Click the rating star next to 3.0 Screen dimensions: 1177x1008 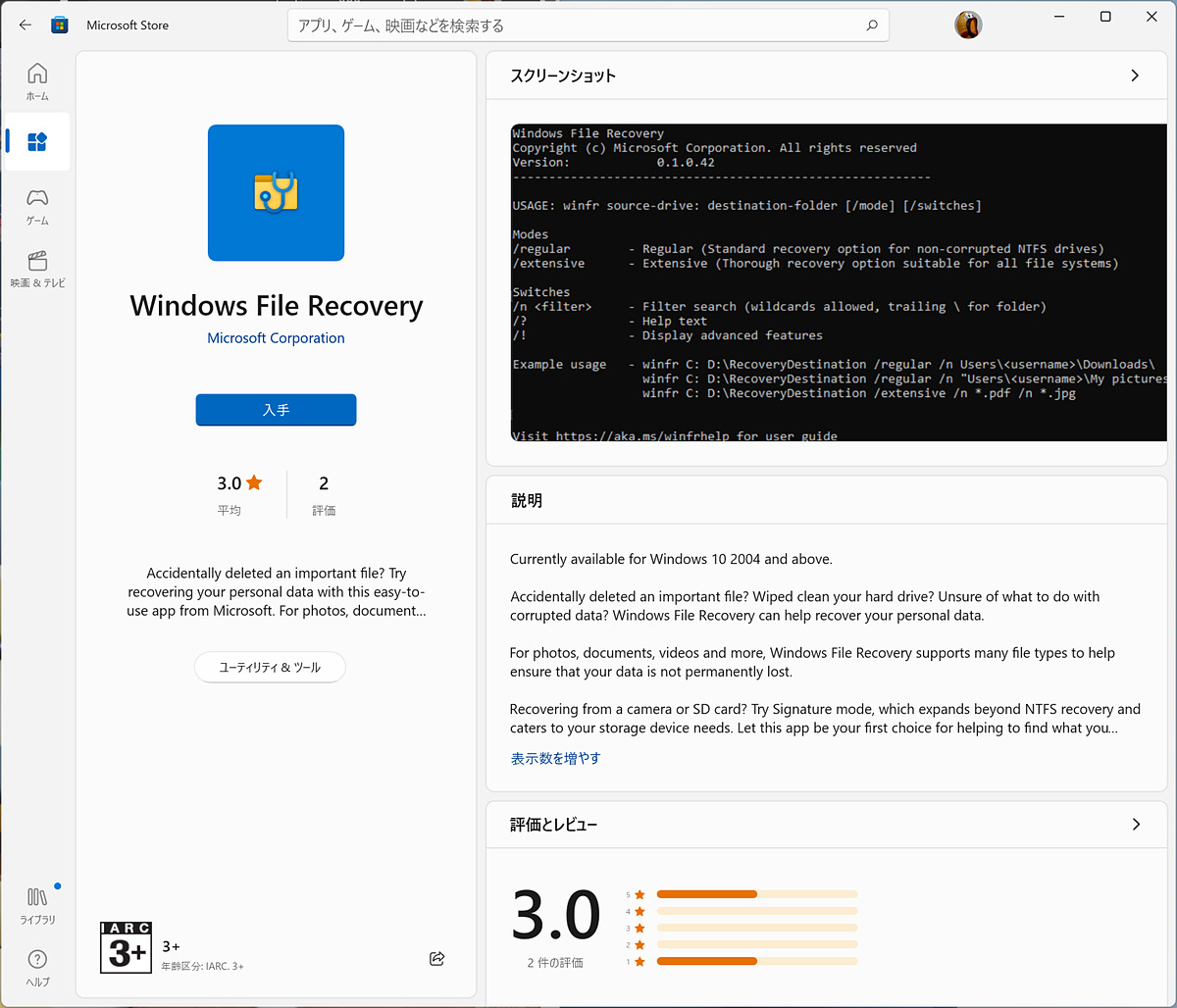point(254,482)
